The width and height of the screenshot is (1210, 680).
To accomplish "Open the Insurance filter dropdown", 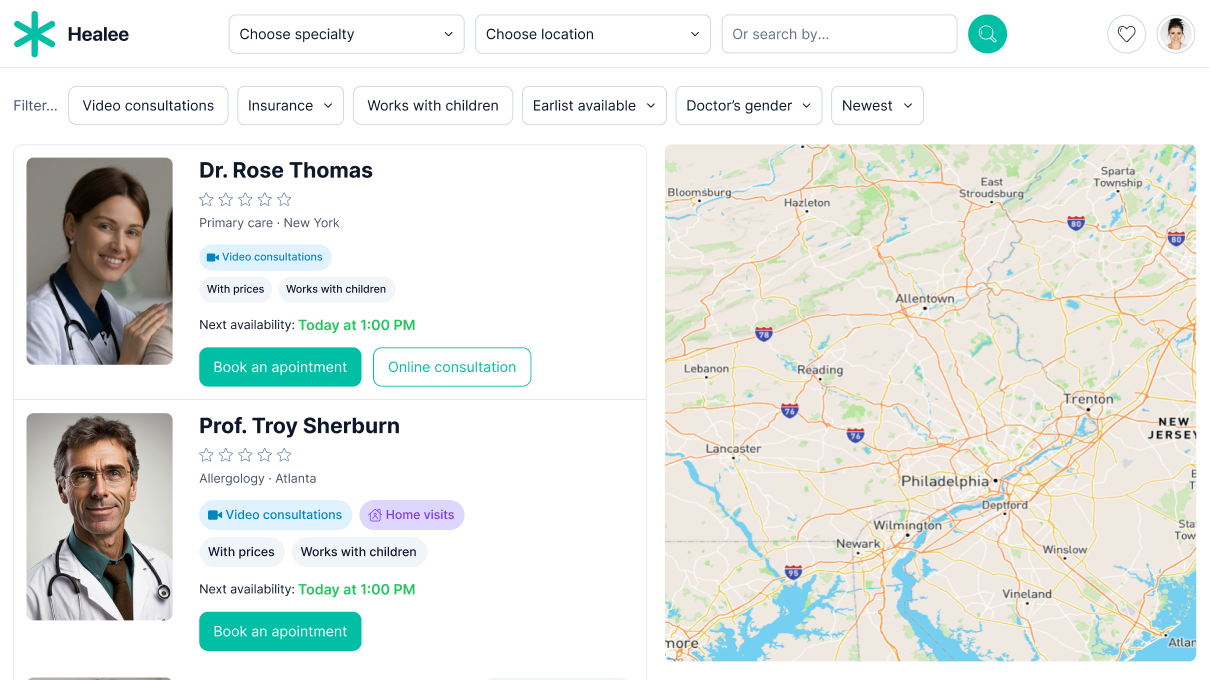I will (x=290, y=106).
